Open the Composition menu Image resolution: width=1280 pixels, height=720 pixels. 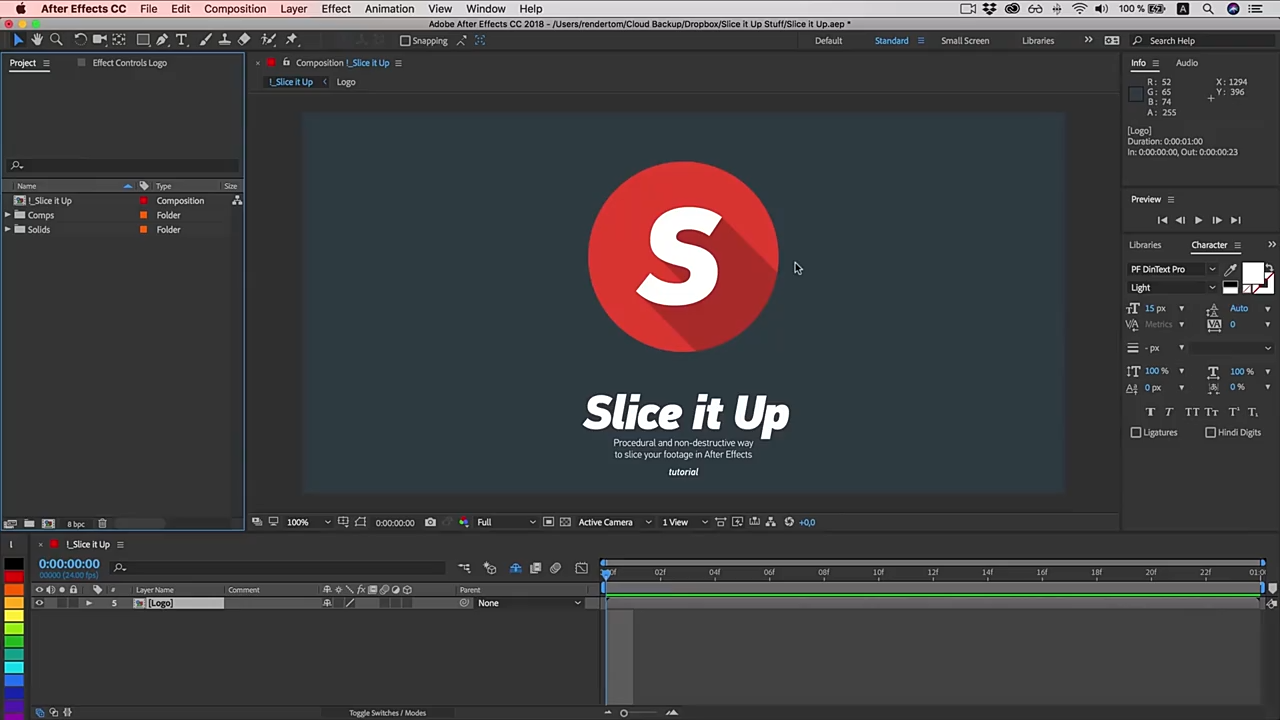pyautogui.click(x=235, y=9)
